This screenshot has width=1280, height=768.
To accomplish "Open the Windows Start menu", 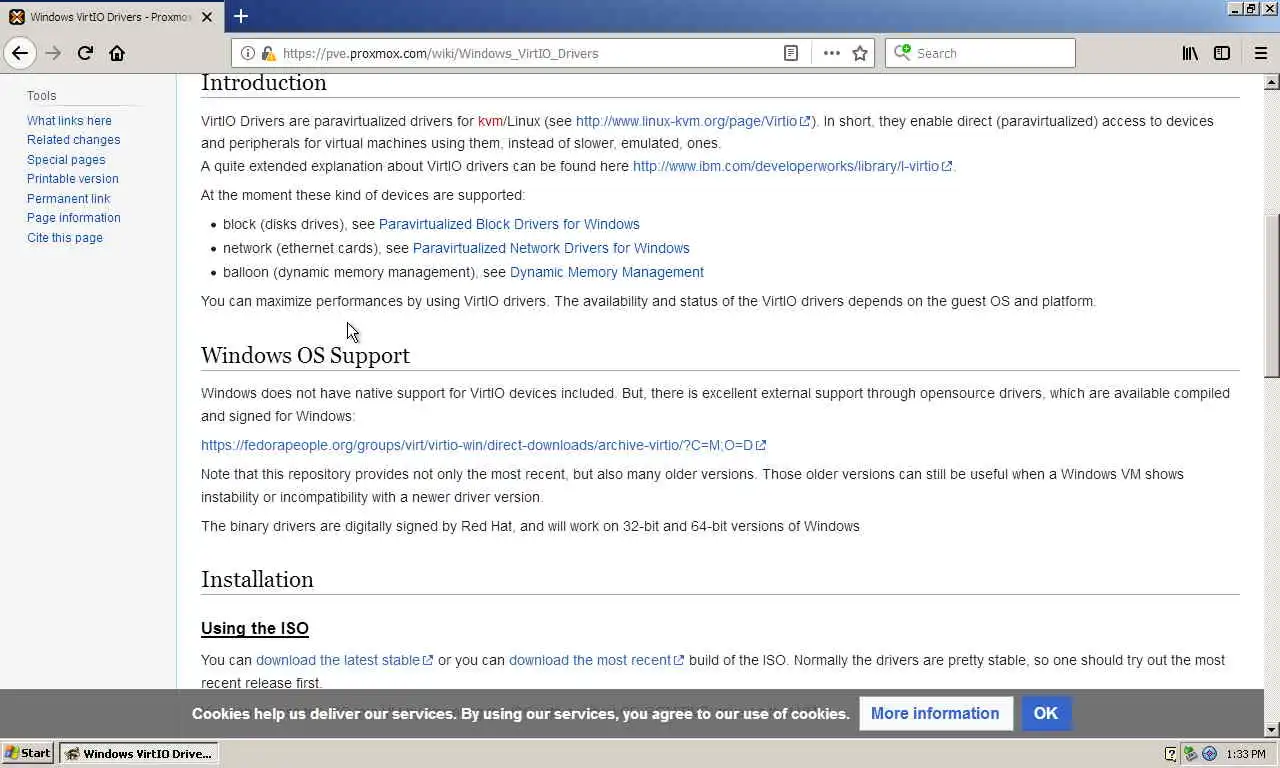I will click(x=28, y=754).
